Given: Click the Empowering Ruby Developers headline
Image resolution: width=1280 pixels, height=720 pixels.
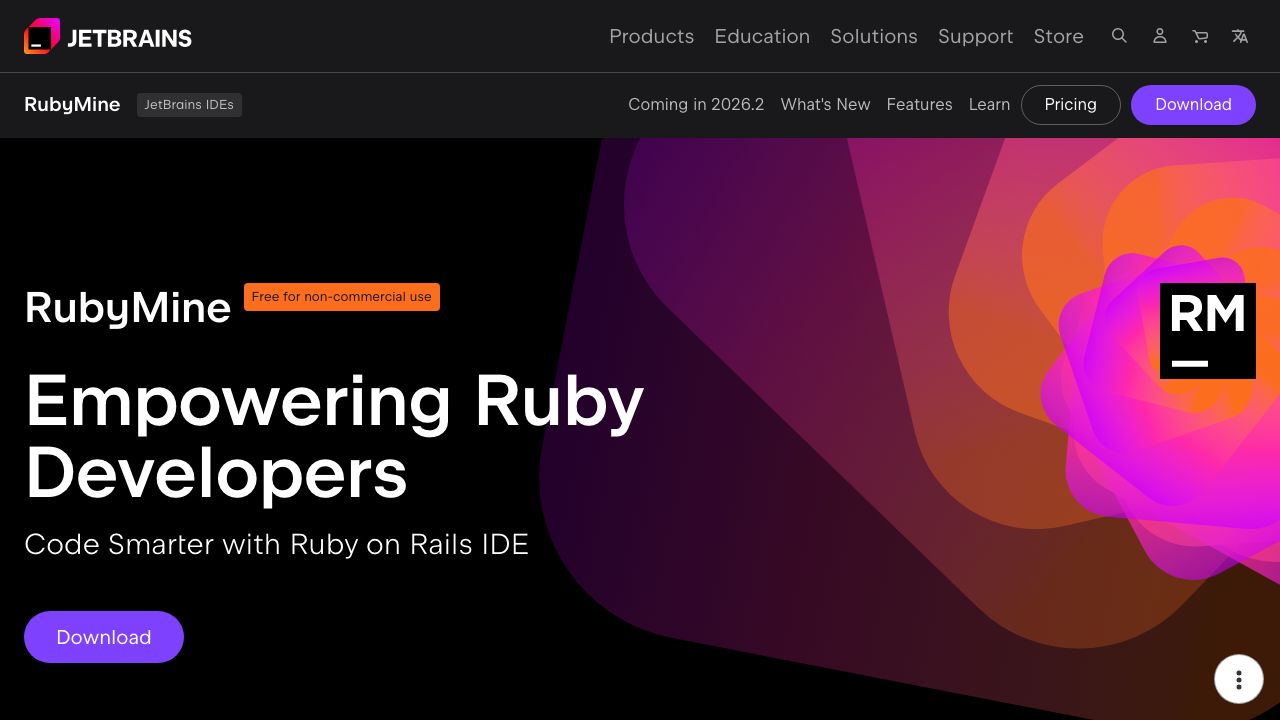Looking at the screenshot, I should [x=334, y=436].
